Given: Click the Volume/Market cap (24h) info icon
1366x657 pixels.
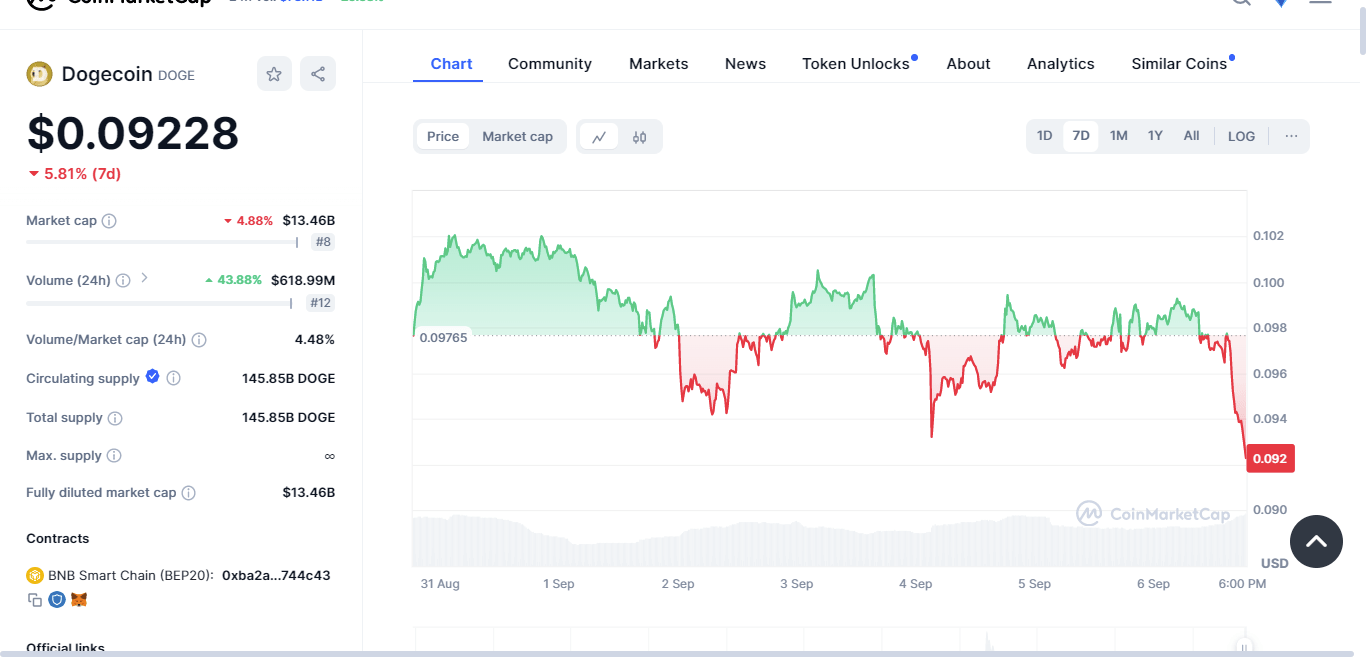Looking at the screenshot, I should coord(199,340).
